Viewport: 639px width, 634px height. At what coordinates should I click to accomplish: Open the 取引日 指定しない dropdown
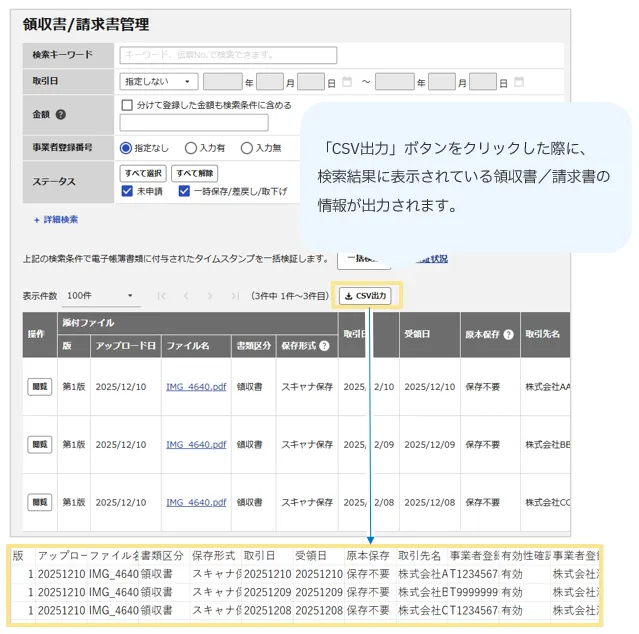[159, 82]
